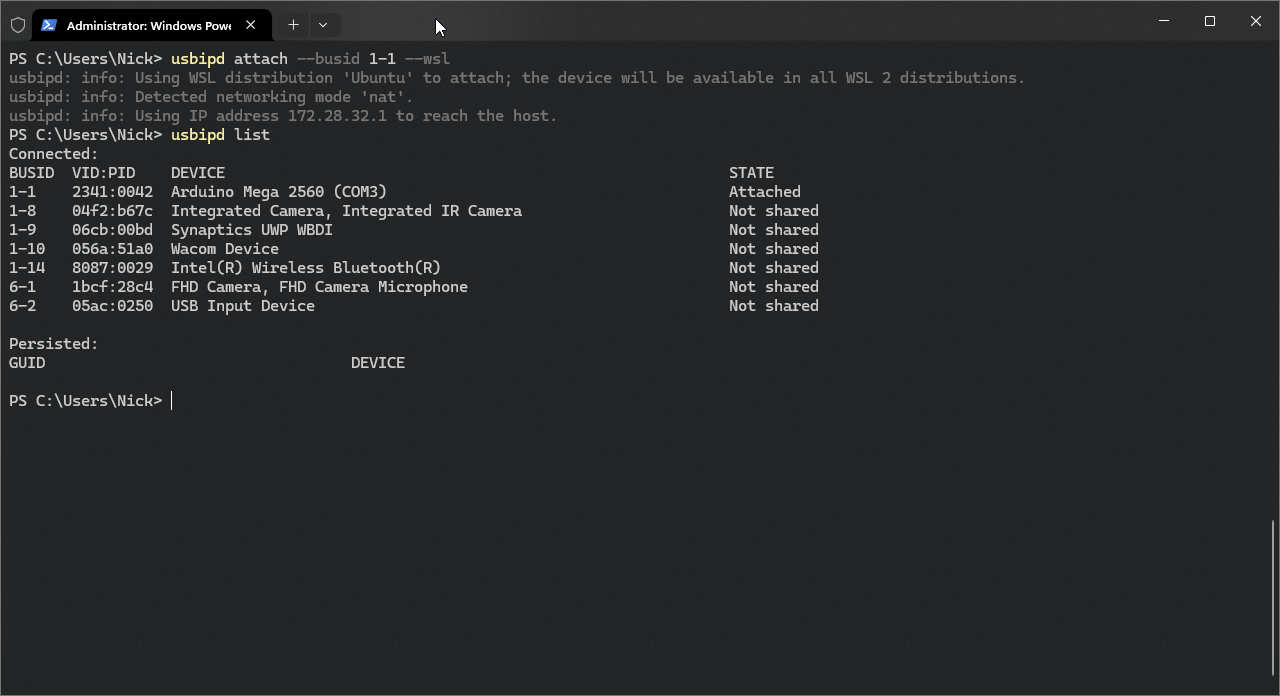Image resolution: width=1280 pixels, height=696 pixels.
Task: Click the 'Arduino Mega 2560 (COM3)' device name
Action: 279,192
